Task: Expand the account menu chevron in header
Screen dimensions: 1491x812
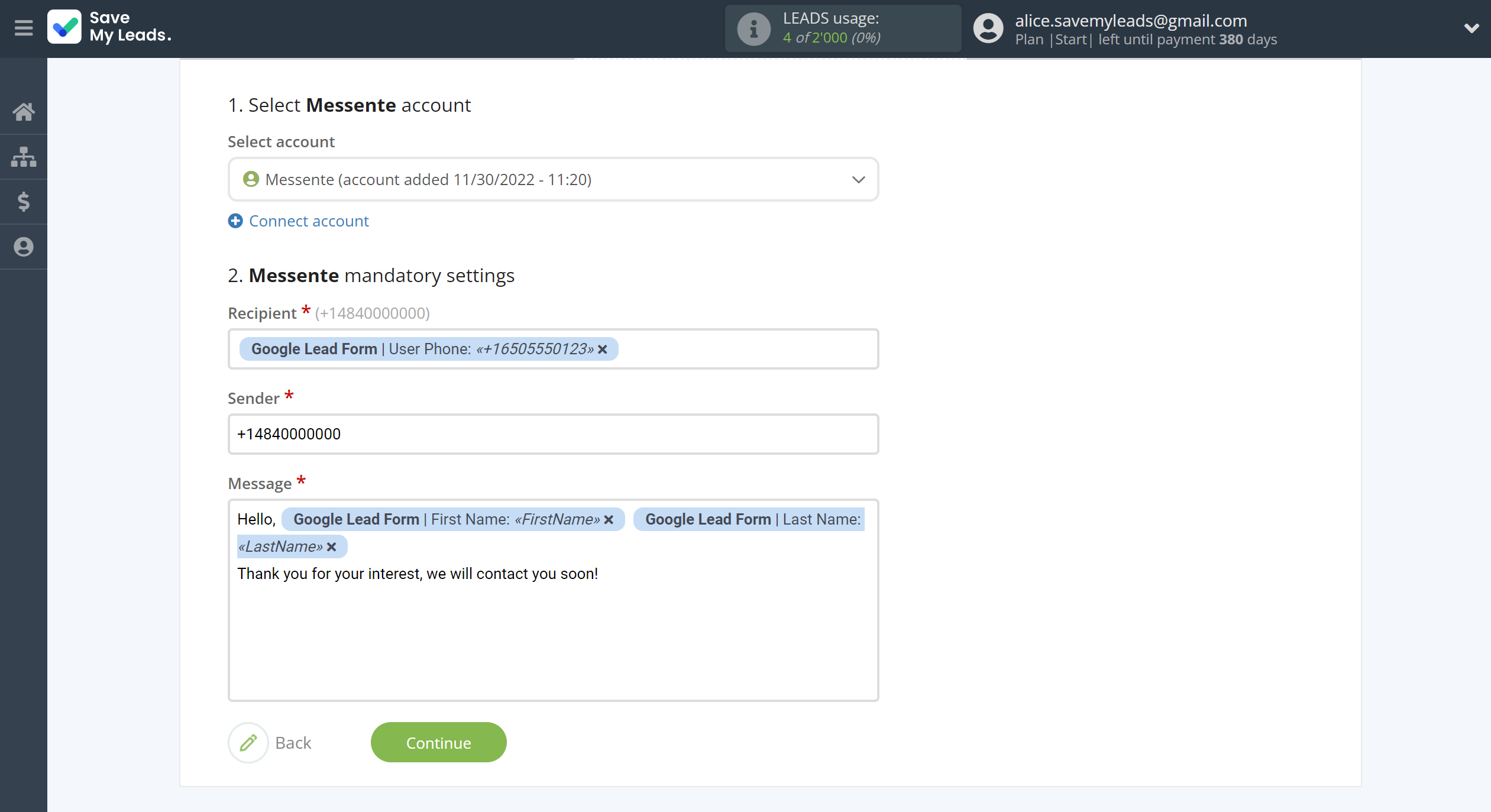Action: coord(1471,28)
